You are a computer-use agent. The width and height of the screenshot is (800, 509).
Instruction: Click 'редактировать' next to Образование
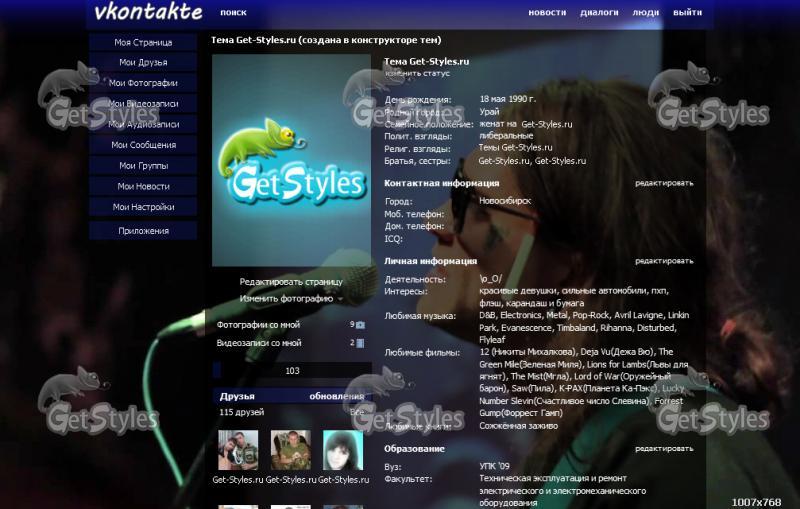pyautogui.click(x=664, y=449)
